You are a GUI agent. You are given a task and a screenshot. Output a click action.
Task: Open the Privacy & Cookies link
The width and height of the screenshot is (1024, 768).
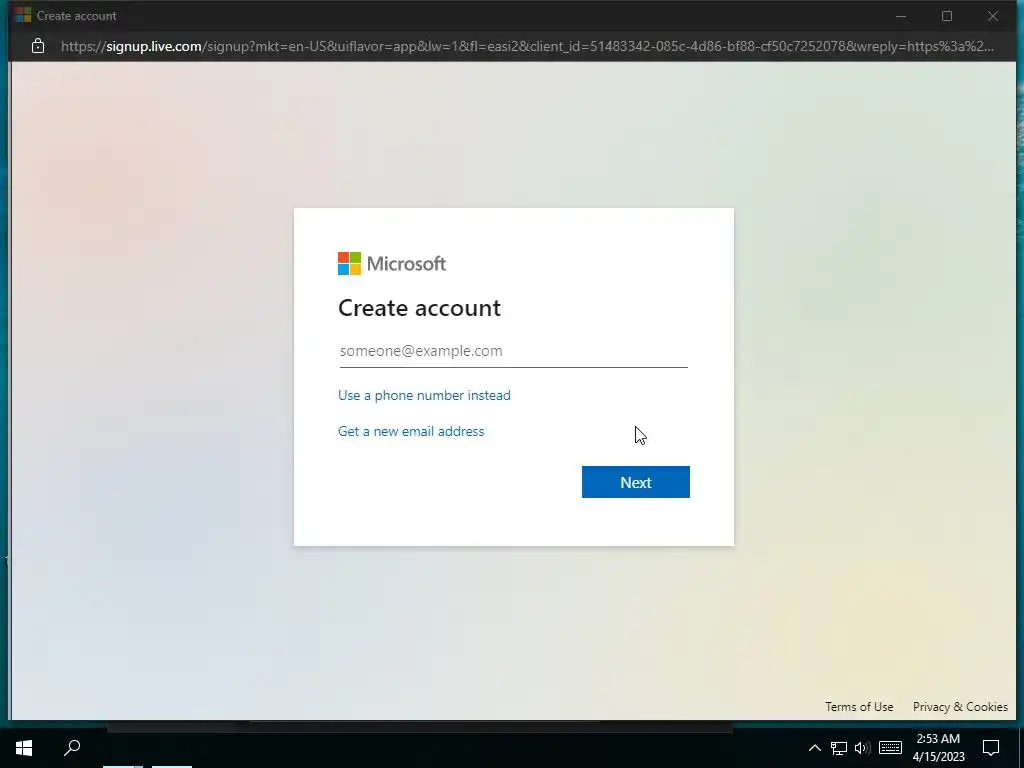pyautogui.click(x=960, y=707)
